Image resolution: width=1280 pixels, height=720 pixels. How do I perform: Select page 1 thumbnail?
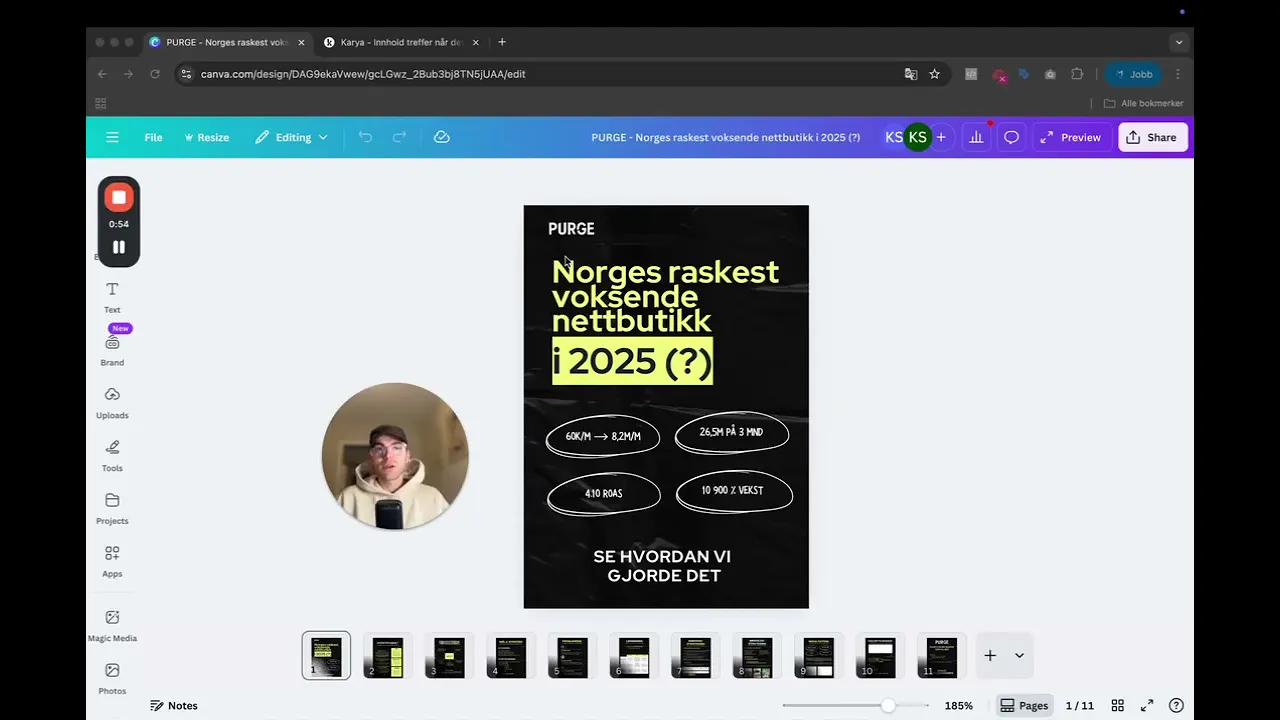pyautogui.click(x=326, y=656)
